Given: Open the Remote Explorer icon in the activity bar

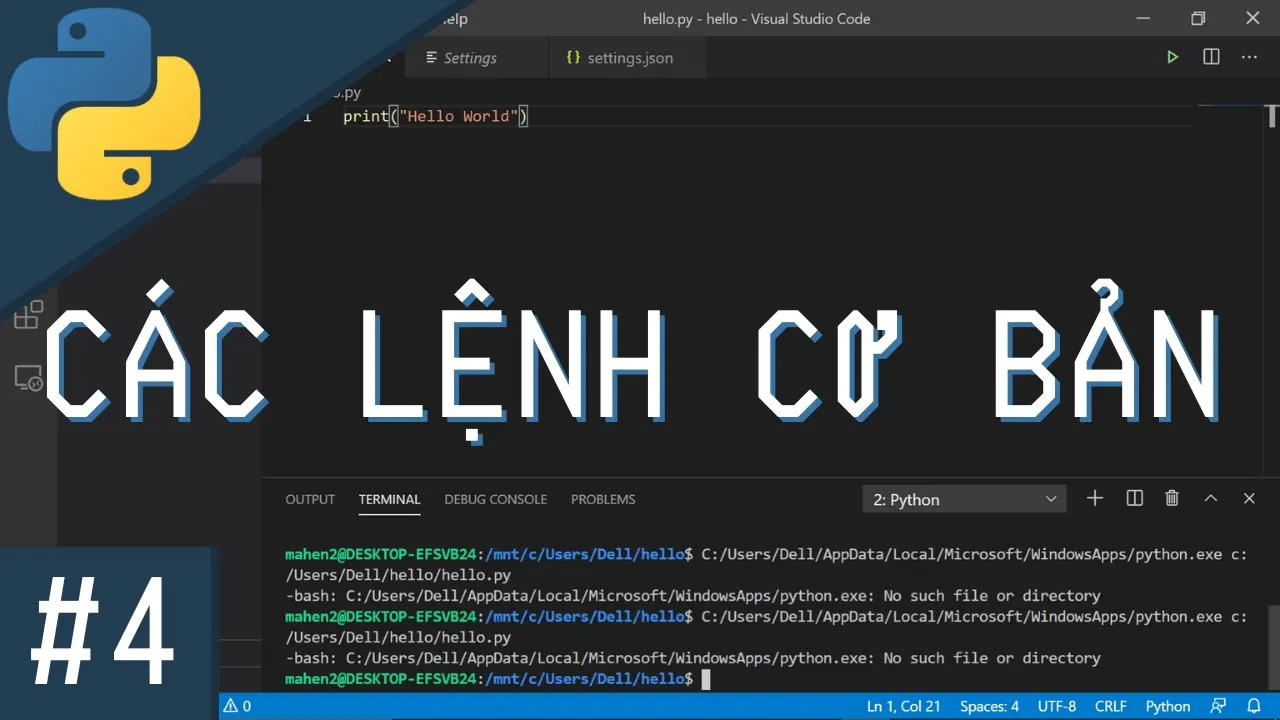Looking at the screenshot, I should (x=28, y=378).
